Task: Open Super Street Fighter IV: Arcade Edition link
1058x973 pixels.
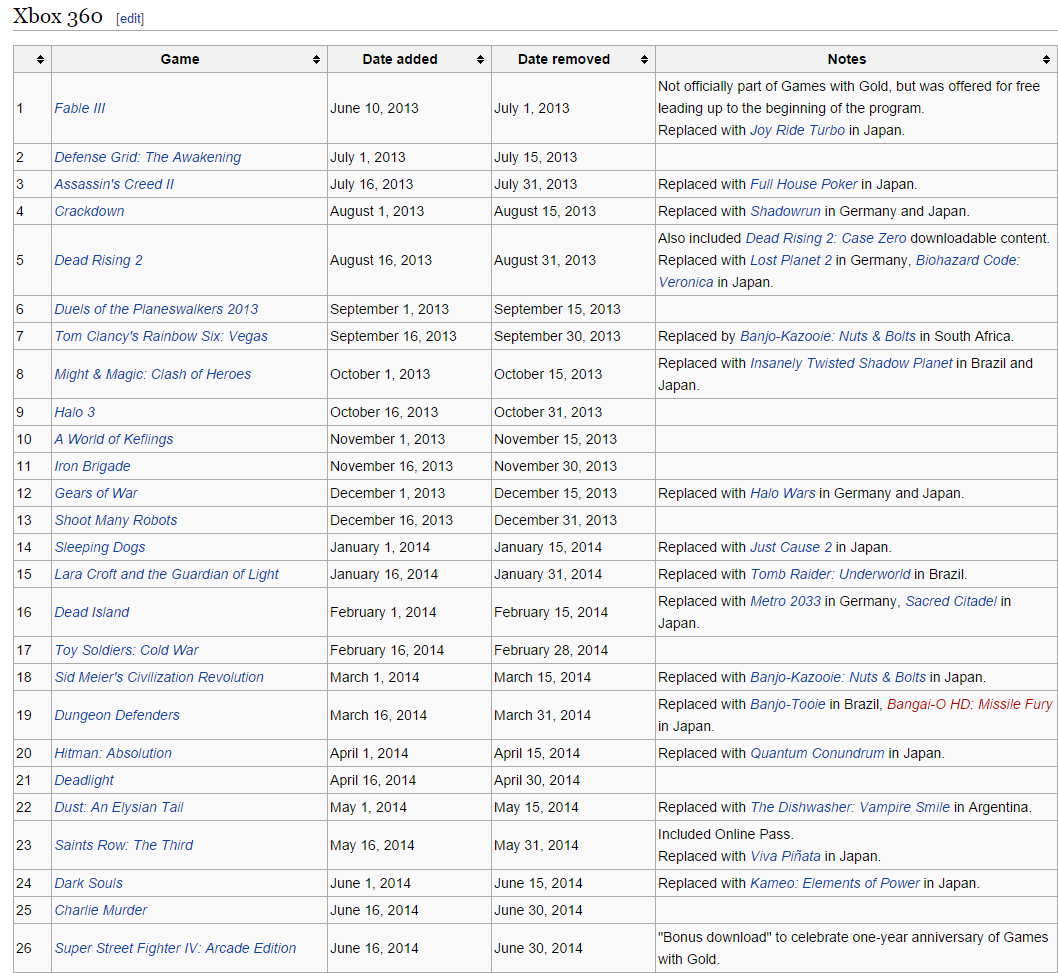Action: click(x=175, y=948)
